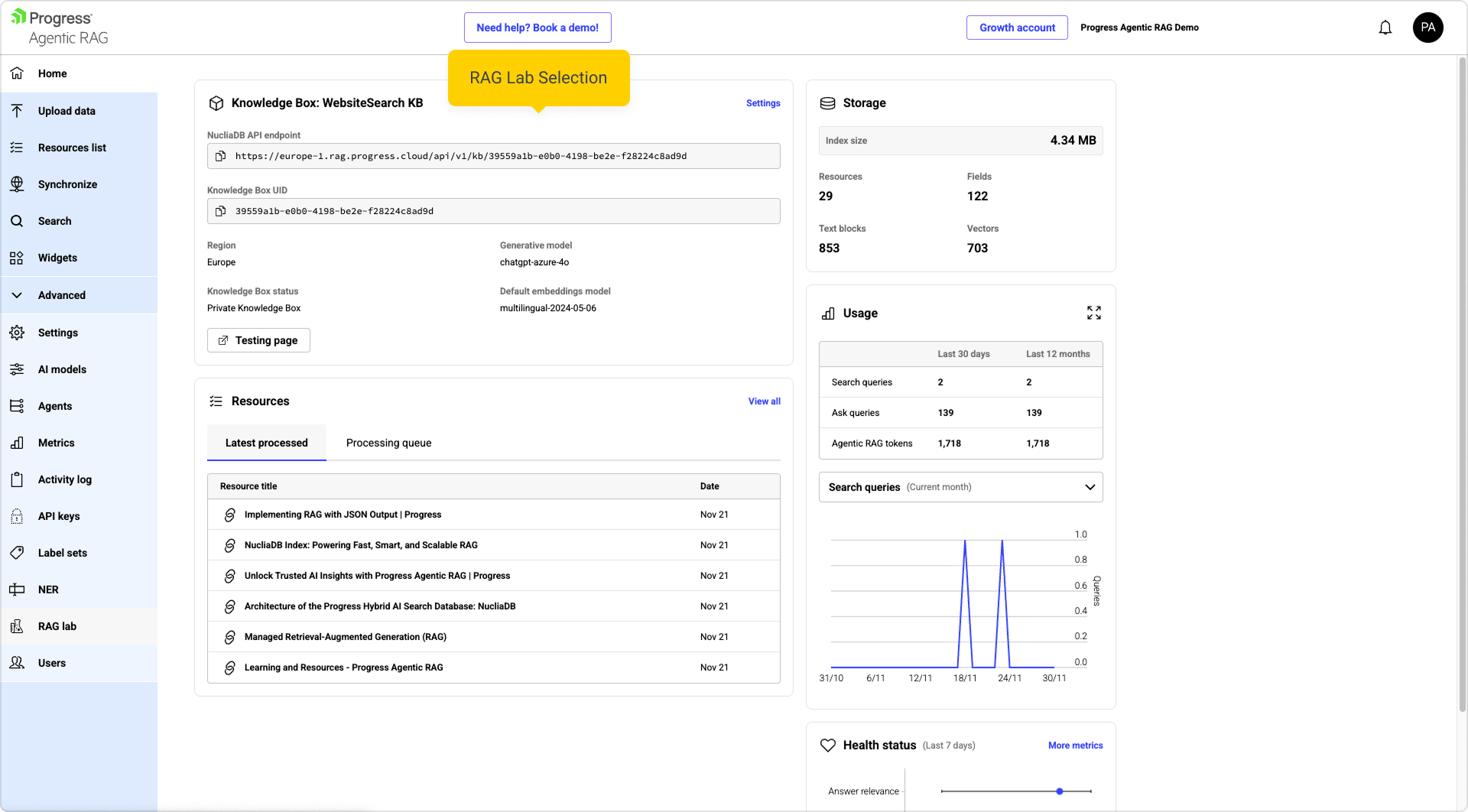Open the PA user avatar menu

click(x=1427, y=28)
